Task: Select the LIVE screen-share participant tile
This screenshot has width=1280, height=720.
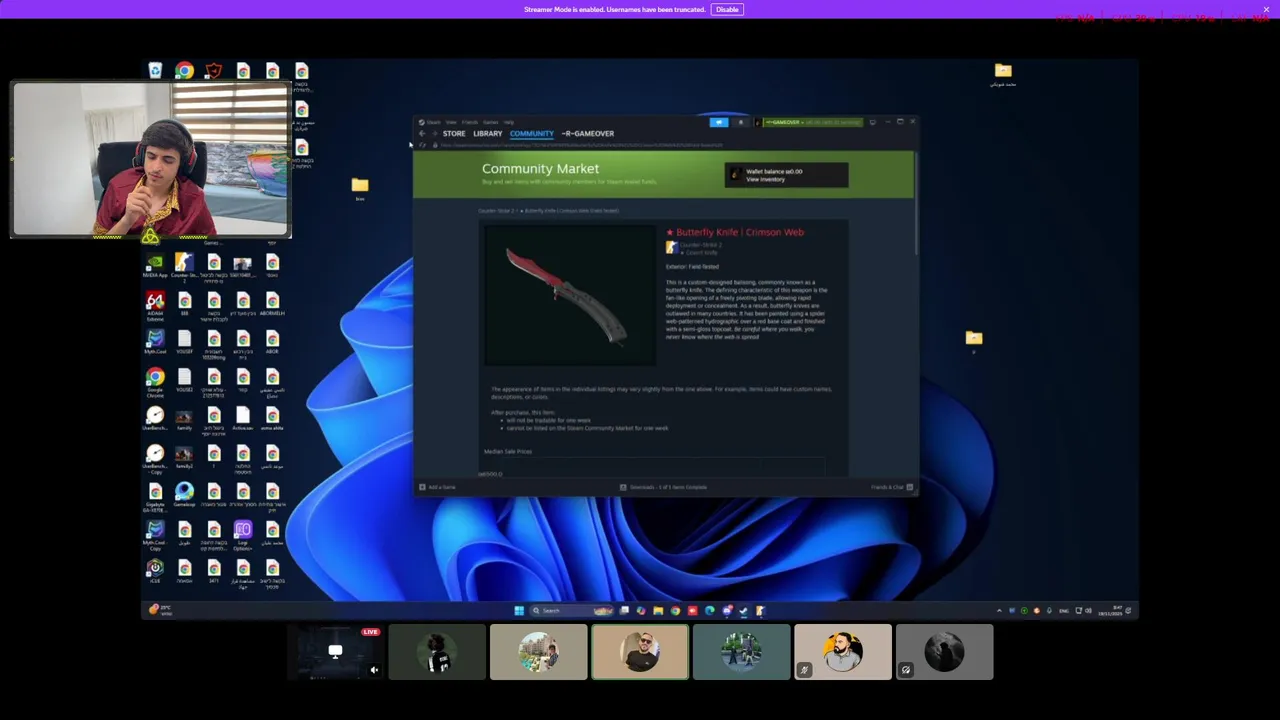Action: pyautogui.click(x=336, y=652)
